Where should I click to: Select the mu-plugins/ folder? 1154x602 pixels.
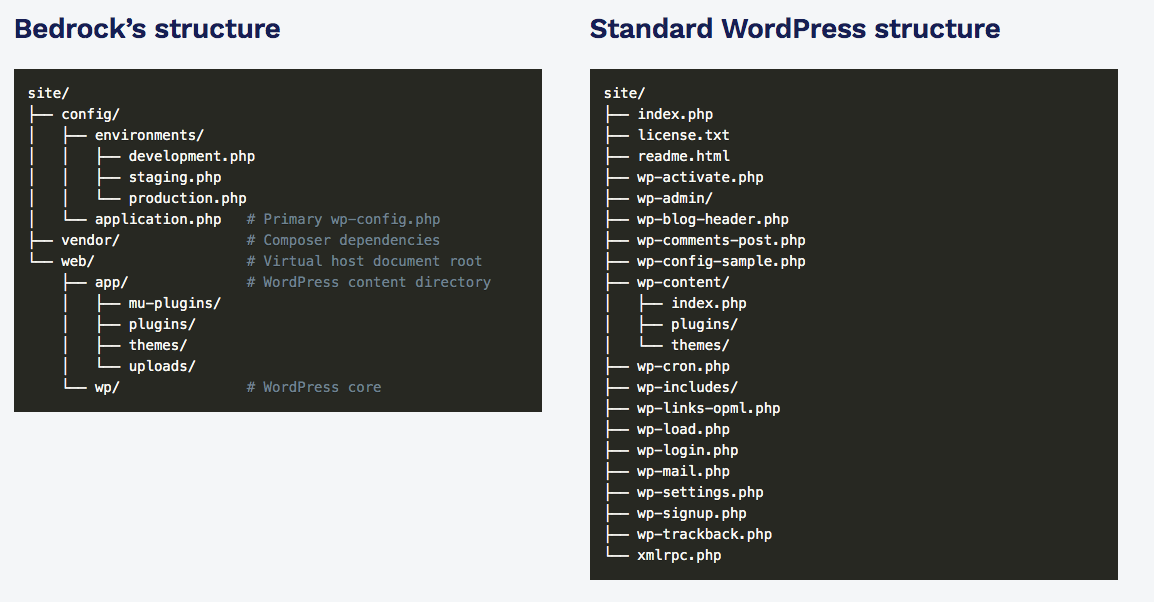click(x=175, y=303)
